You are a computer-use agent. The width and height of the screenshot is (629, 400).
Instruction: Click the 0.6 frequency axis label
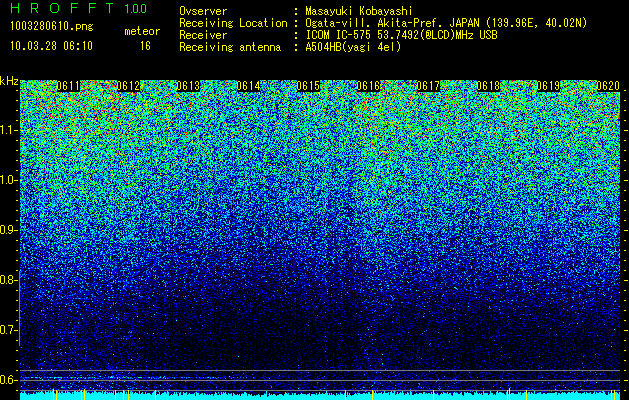pos(8,380)
